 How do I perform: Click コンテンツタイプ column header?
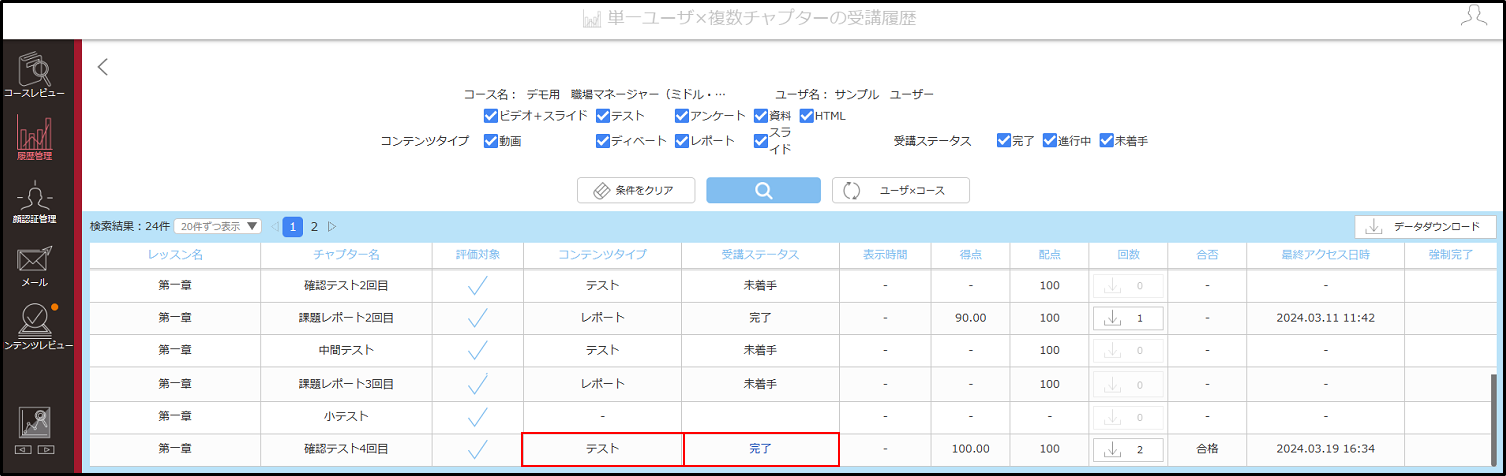click(x=602, y=255)
